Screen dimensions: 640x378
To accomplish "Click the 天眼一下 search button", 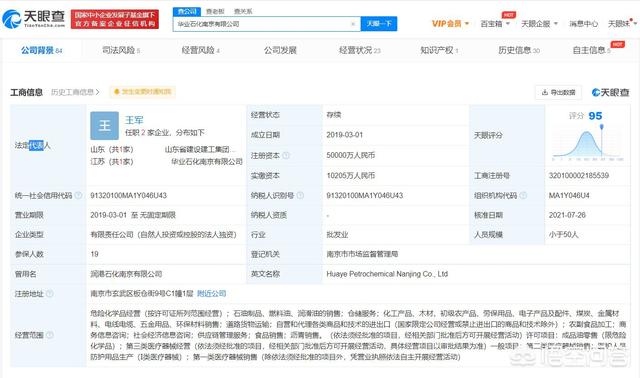I will pos(379,24).
